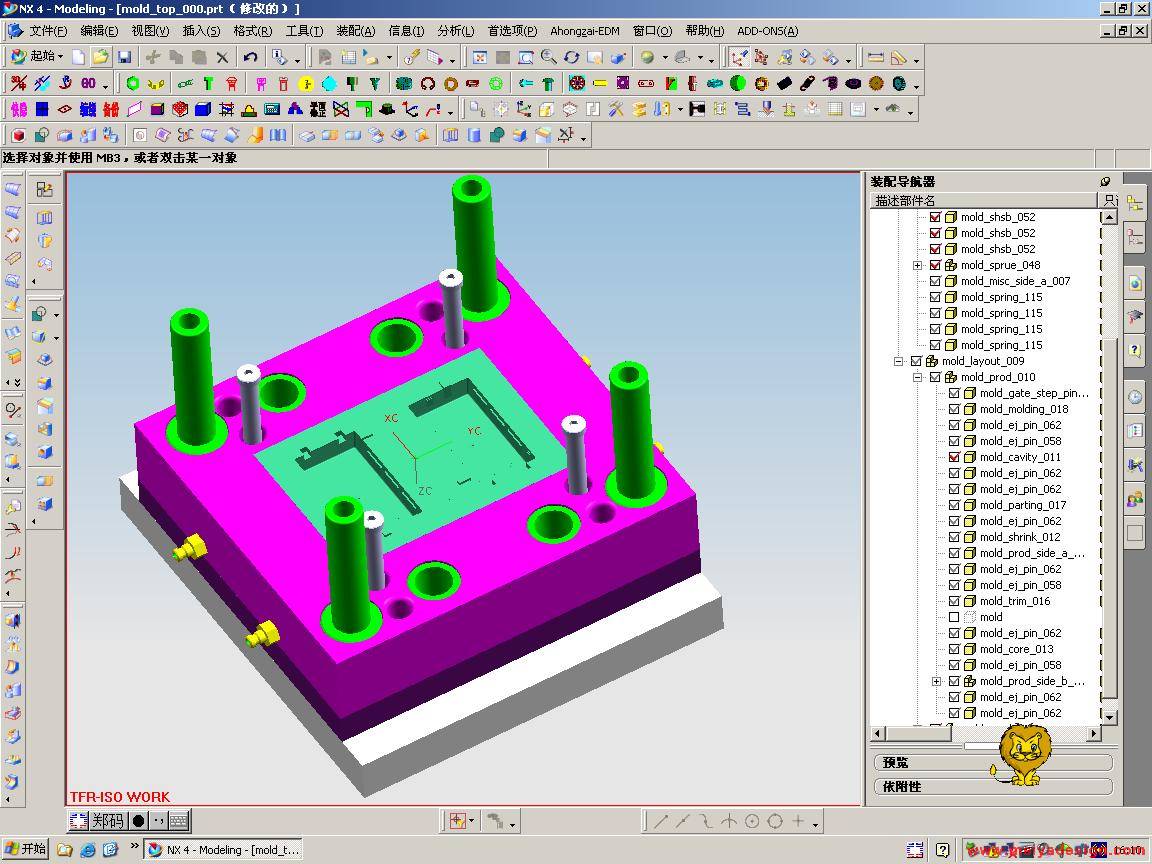Click the Windows 开始 Start button
The width and height of the screenshot is (1152, 864).
(x=25, y=849)
